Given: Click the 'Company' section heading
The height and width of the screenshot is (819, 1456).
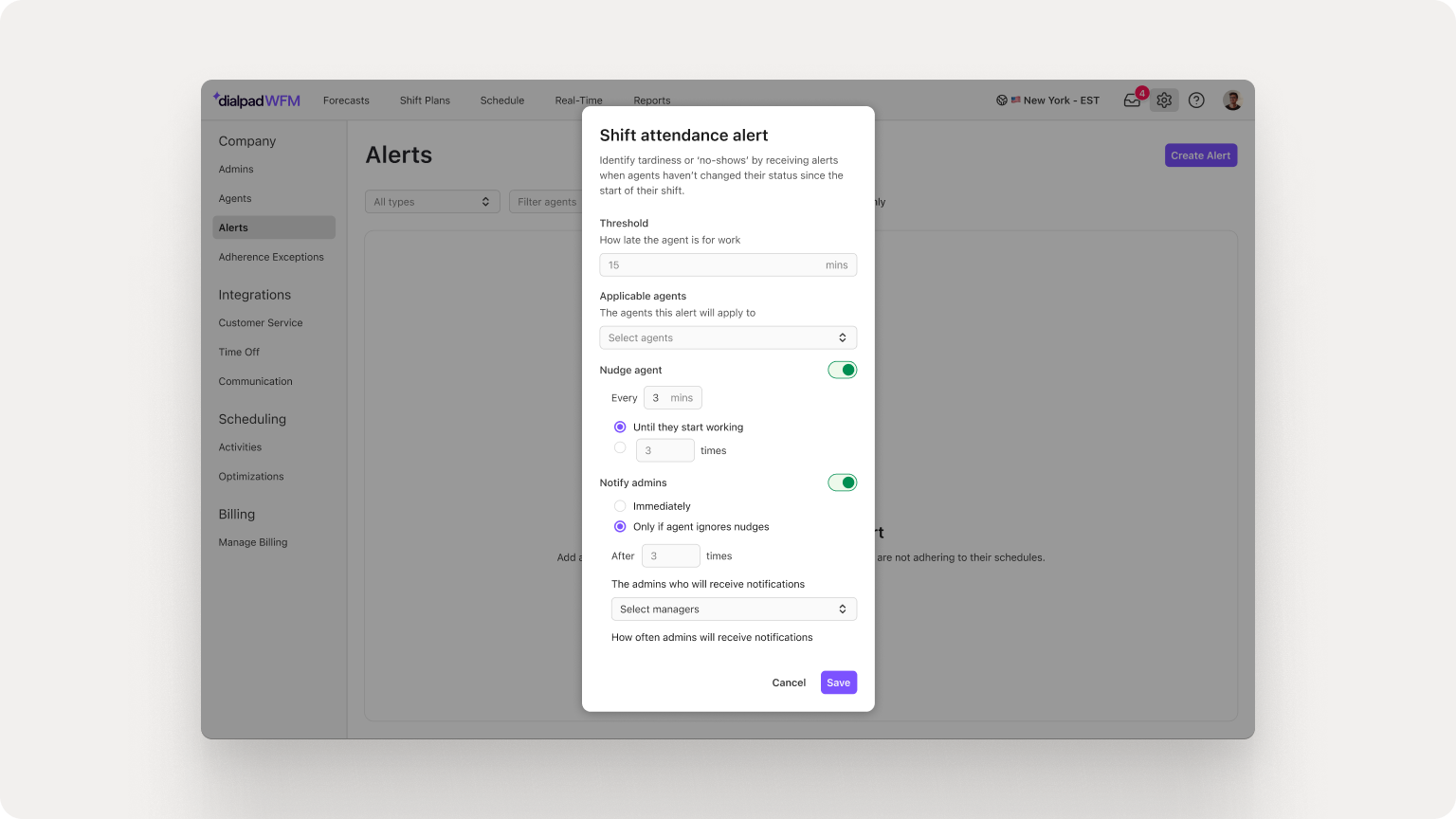Looking at the screenshot, I should [247, 141].
